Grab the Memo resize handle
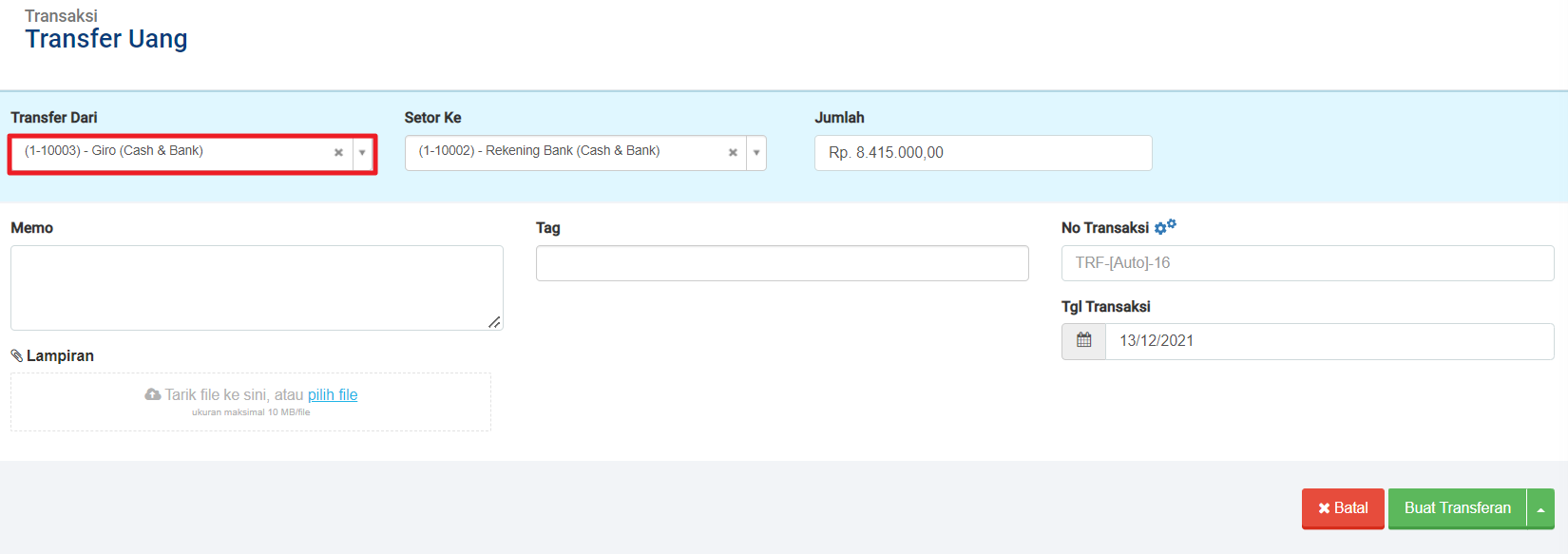This screenshot has height=554, width=1568. tap(494, 322)
